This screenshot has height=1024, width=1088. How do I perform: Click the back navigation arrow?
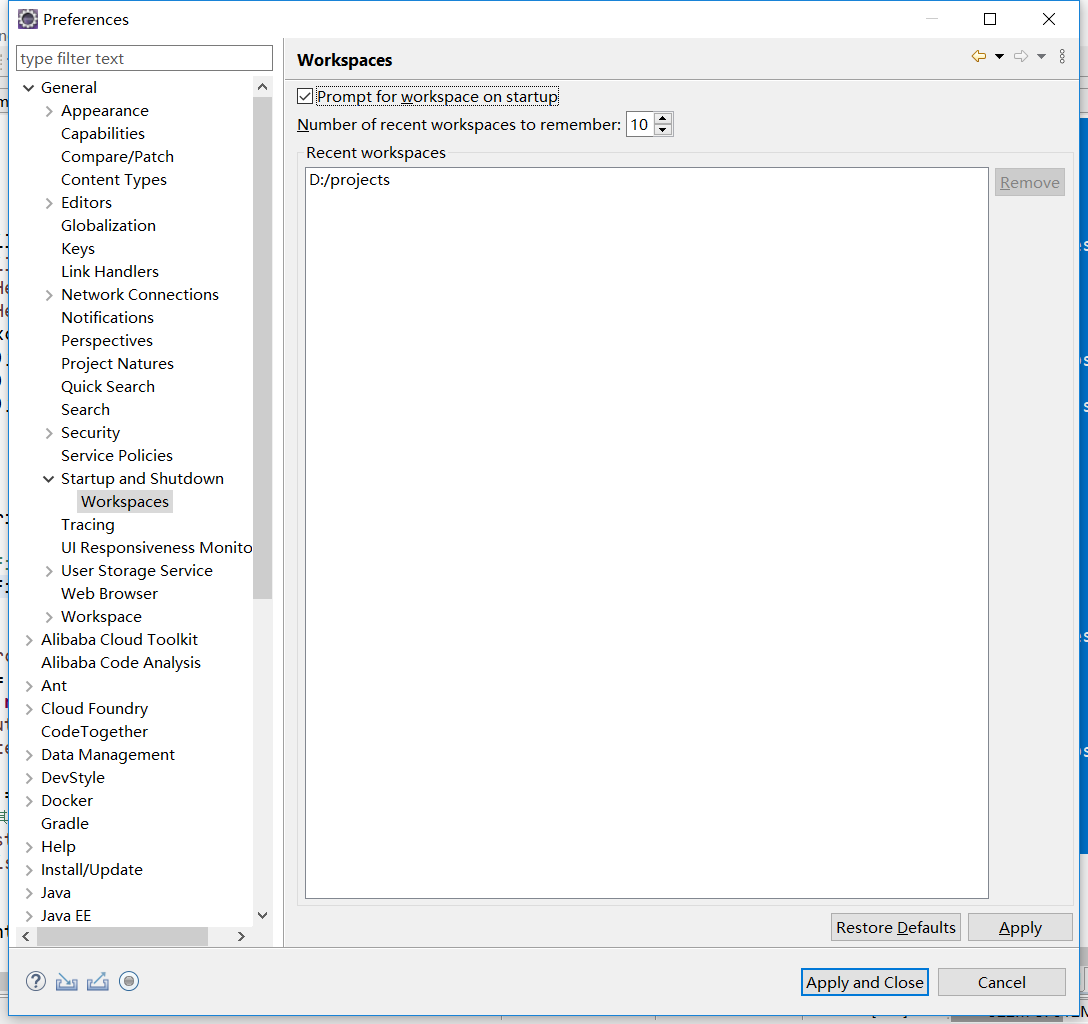click(977, 56)
